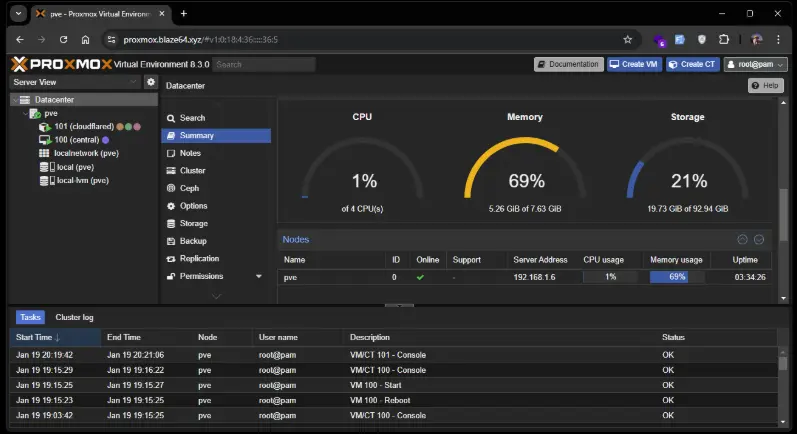797x434 pixels.
Task: Open the browser extensions puzzle icon
Action: [x=724, y=39]
